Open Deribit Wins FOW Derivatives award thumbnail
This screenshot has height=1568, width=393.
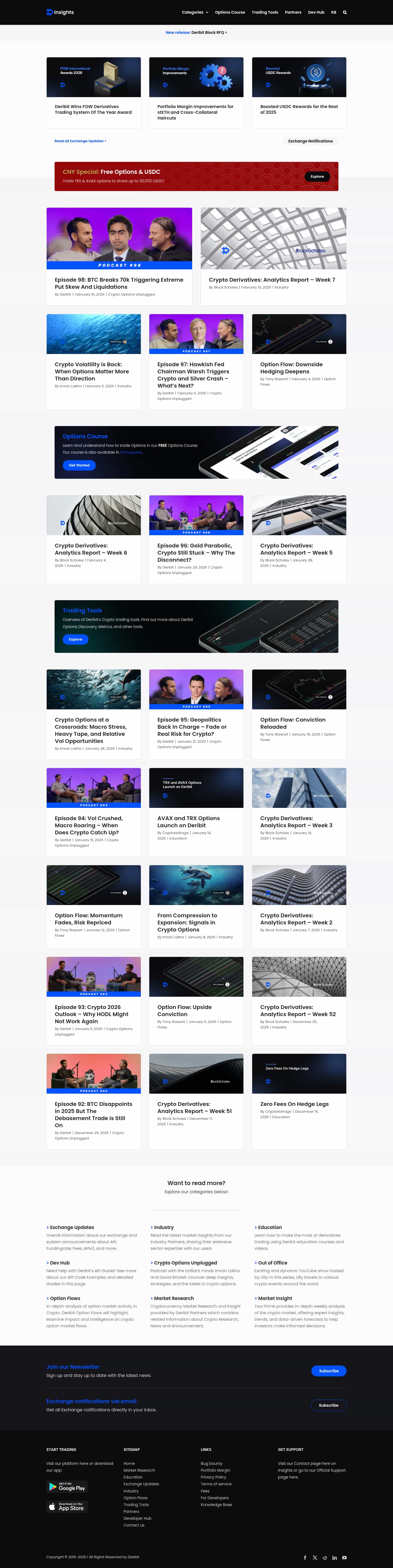coord(94,77)
